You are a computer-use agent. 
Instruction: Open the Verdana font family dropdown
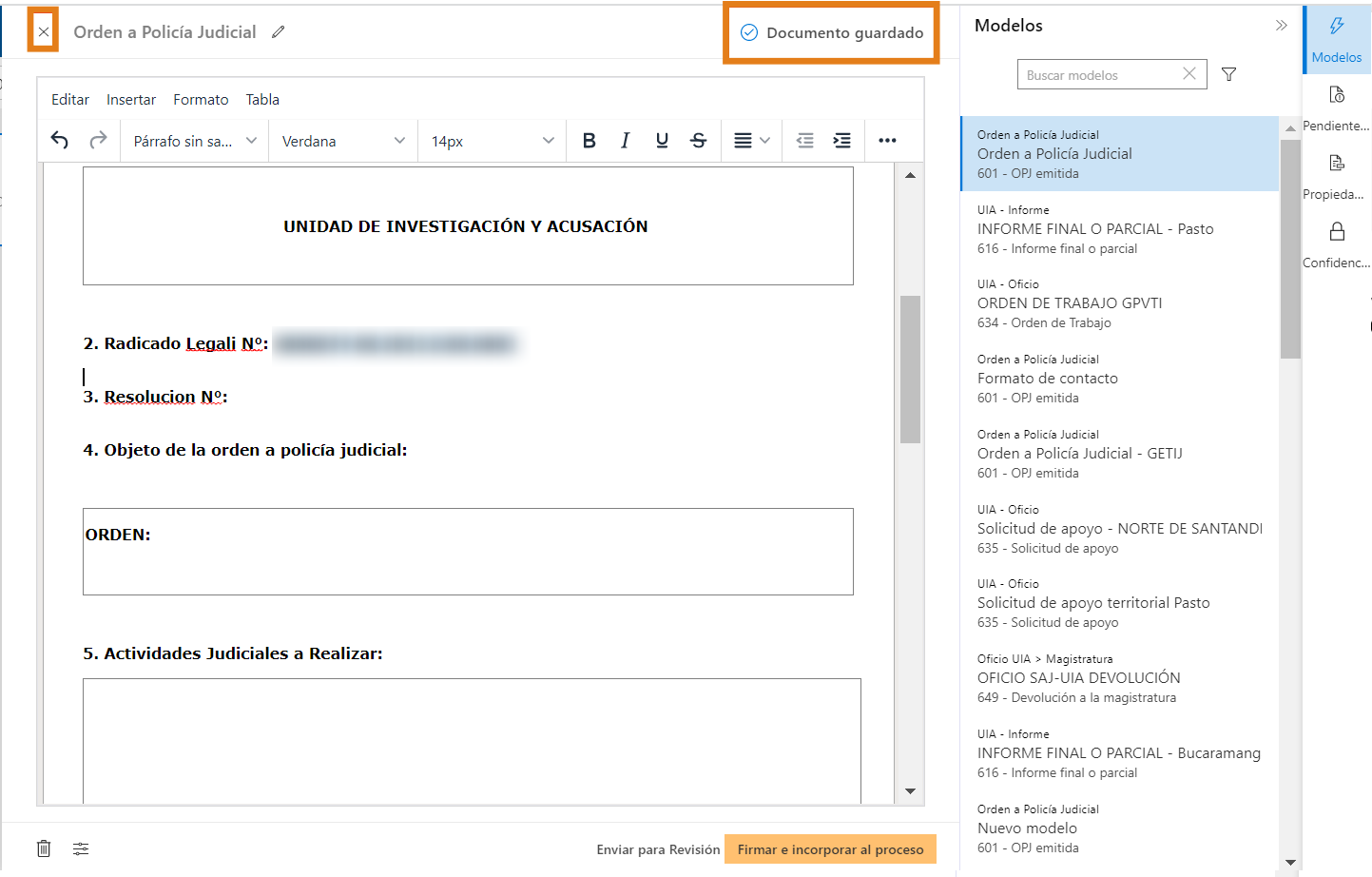click(342, 141)
